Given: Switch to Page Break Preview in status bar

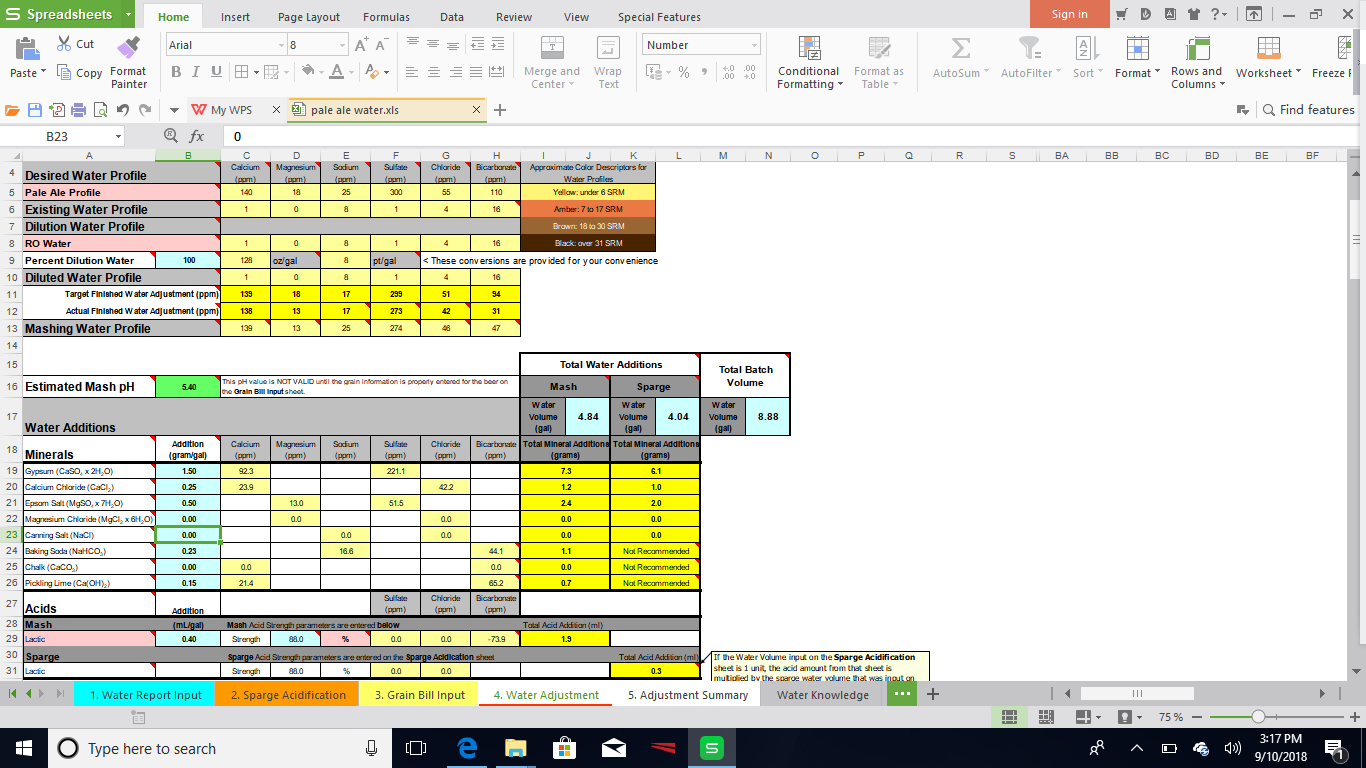Looking at the screenshot, I should point(1047,717).
